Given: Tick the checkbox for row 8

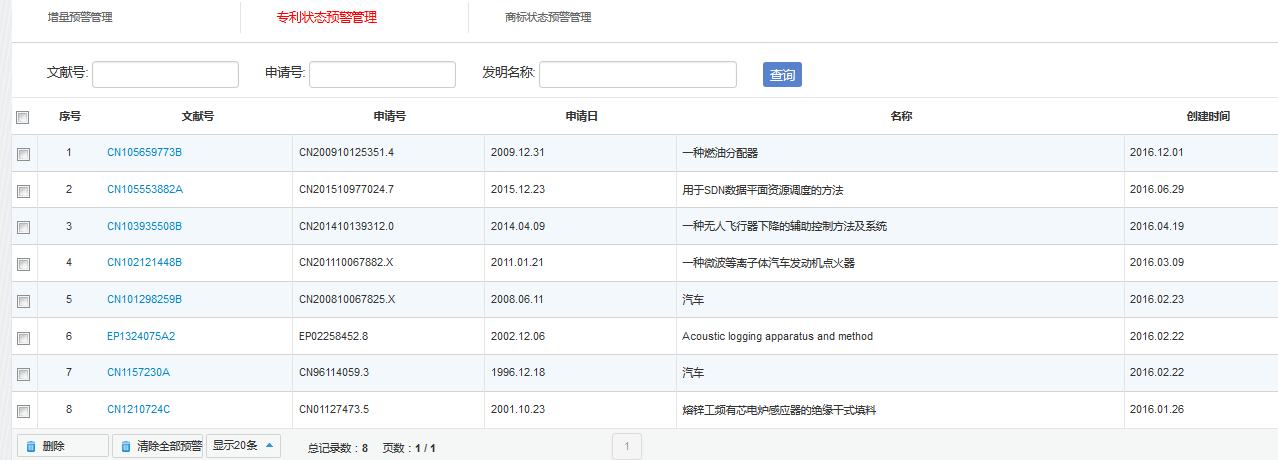Looking at the screenshot, I should pyautogui.click(x=23, y=411).
